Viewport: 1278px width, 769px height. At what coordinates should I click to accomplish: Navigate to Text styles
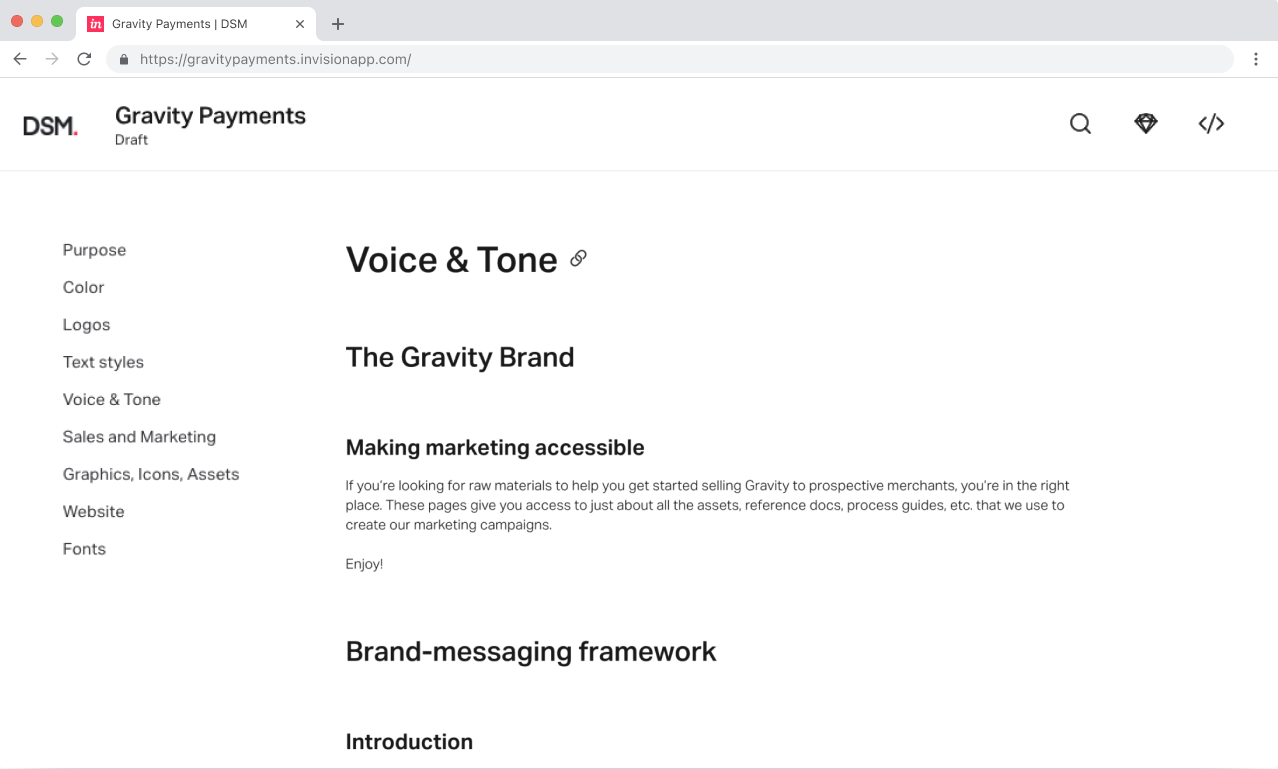click(x=103, y=362)
